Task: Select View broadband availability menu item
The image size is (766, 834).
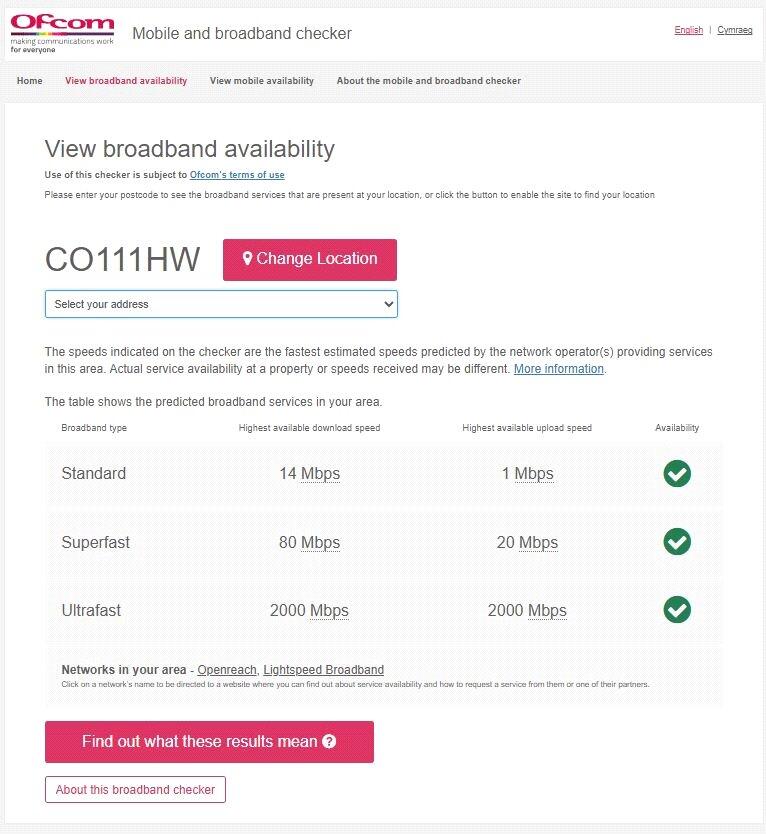Action: 126,81
